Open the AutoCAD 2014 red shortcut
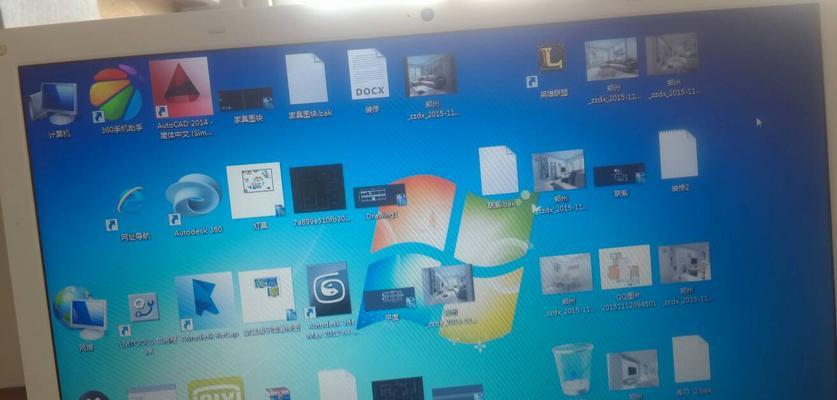This screenshot has height=400, width=837. tap(181, 88)
